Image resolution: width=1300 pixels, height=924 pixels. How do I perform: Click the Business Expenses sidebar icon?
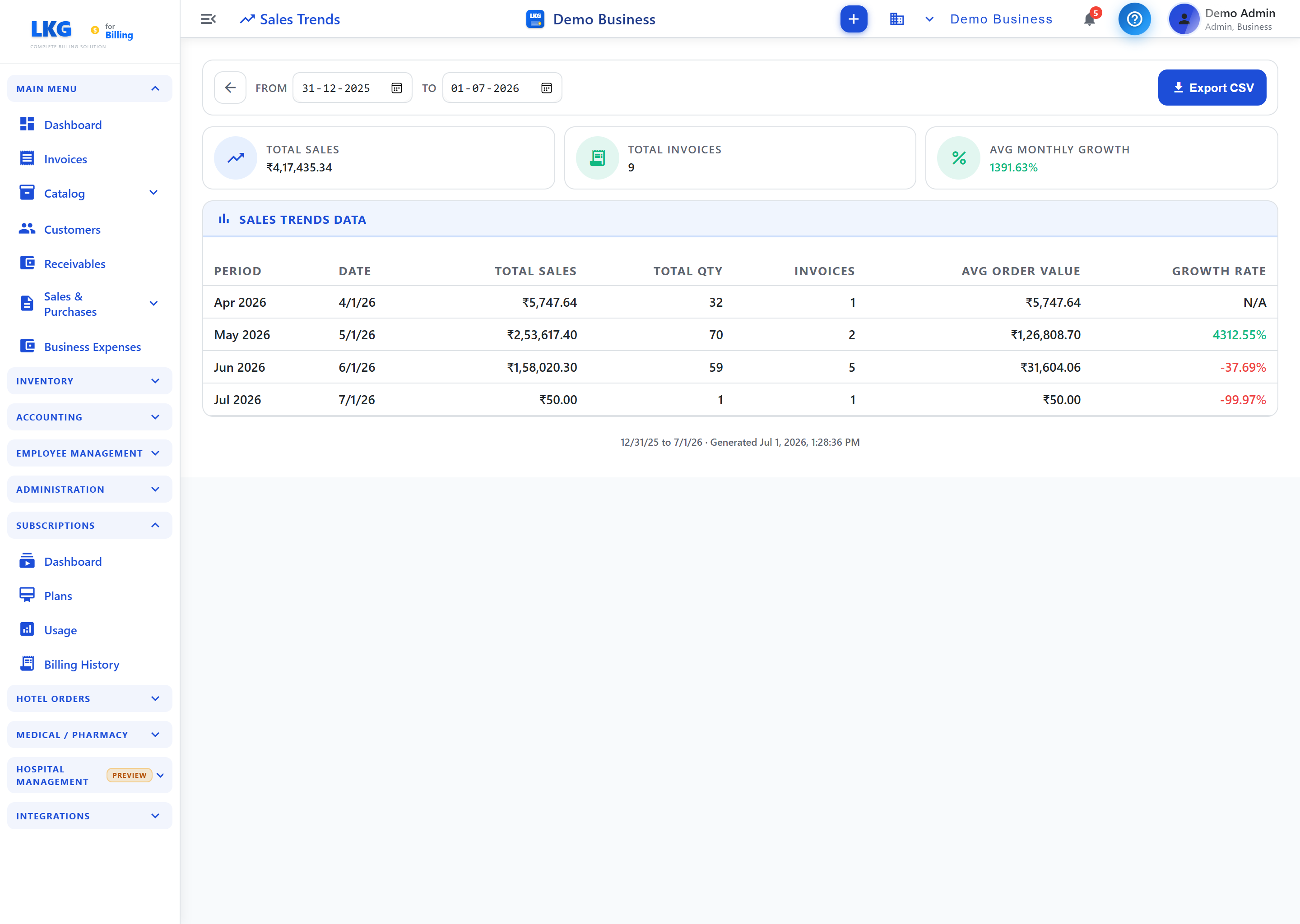pyautogui.click(x=27, y=346)
